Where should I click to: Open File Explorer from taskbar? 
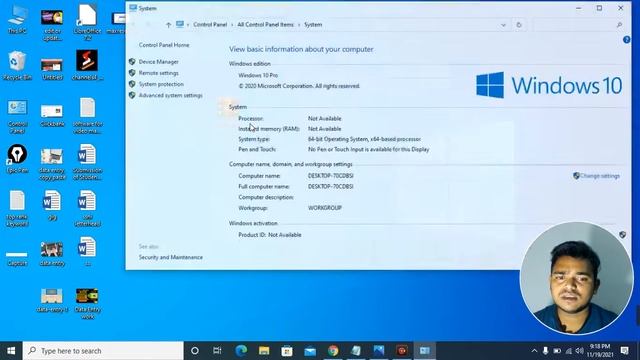click(x=264, y=351)
